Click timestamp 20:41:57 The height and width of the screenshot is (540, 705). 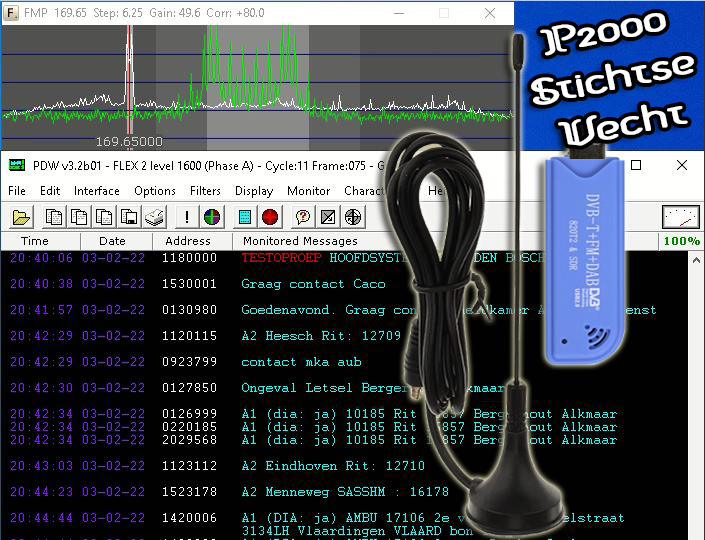(x=41, y=310)
